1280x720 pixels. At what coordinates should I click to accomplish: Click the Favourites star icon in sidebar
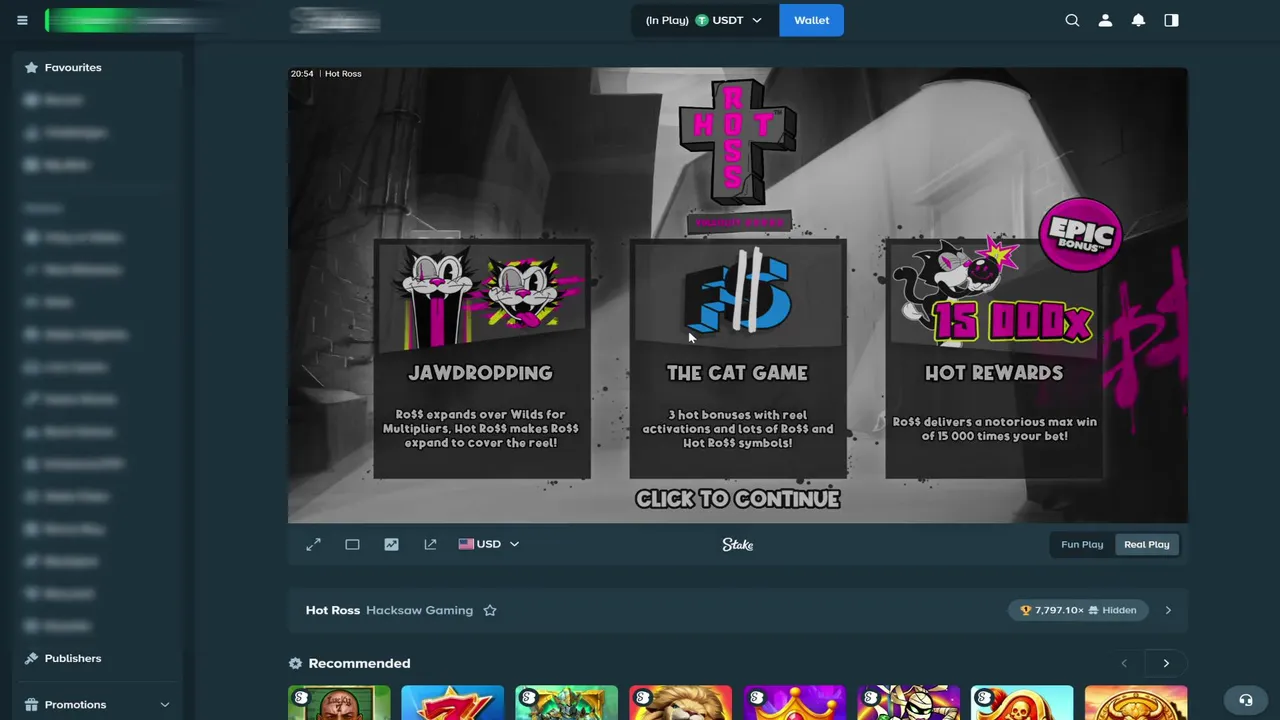[x=31, y=67]
